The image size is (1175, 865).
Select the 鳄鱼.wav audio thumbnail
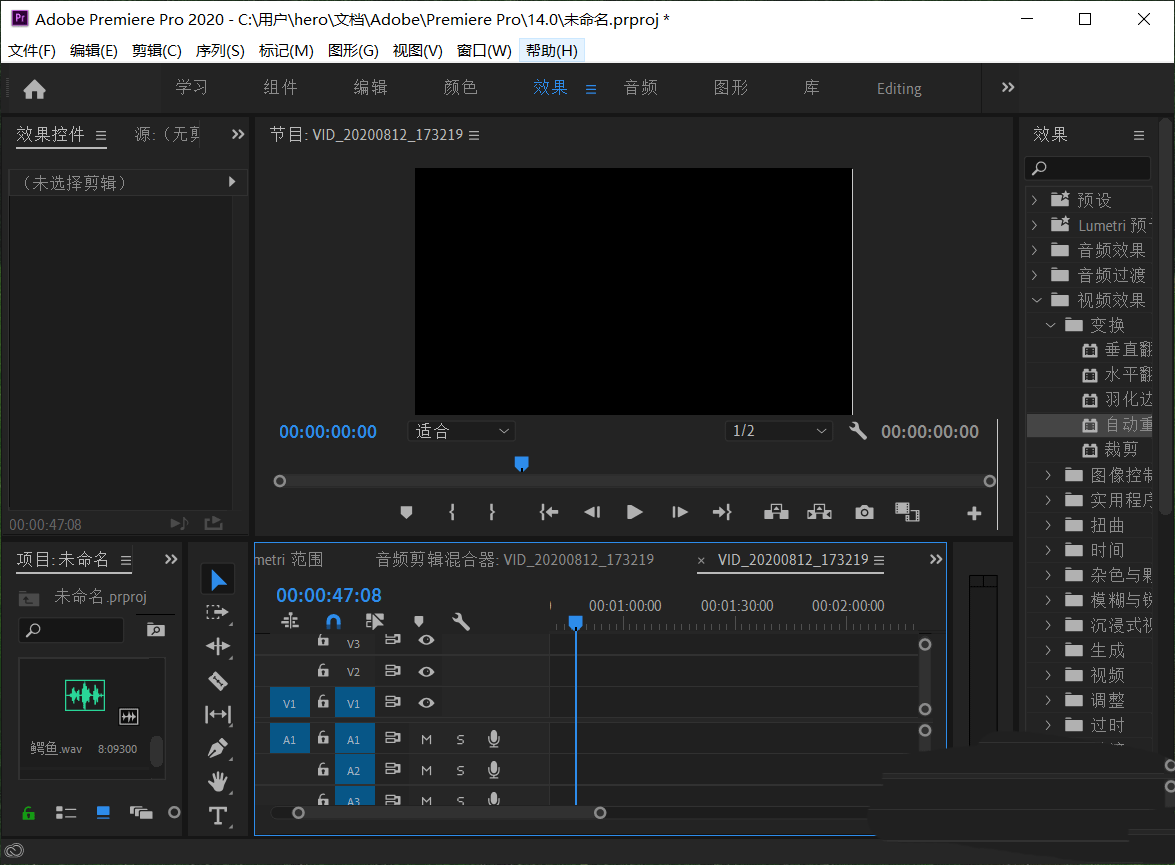(86, 695)
